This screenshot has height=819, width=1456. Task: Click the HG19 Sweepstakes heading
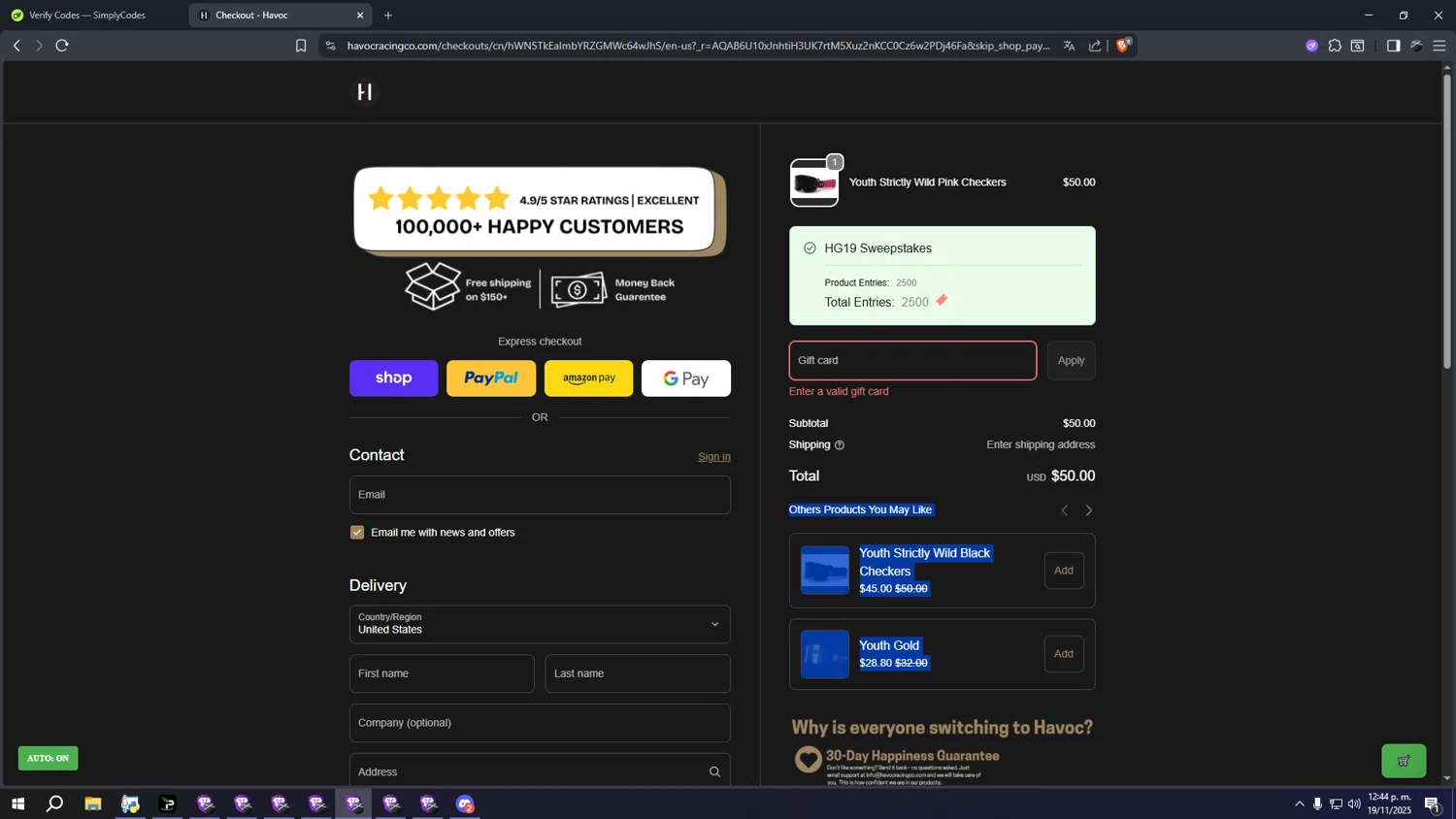click(x=877, y=248)
